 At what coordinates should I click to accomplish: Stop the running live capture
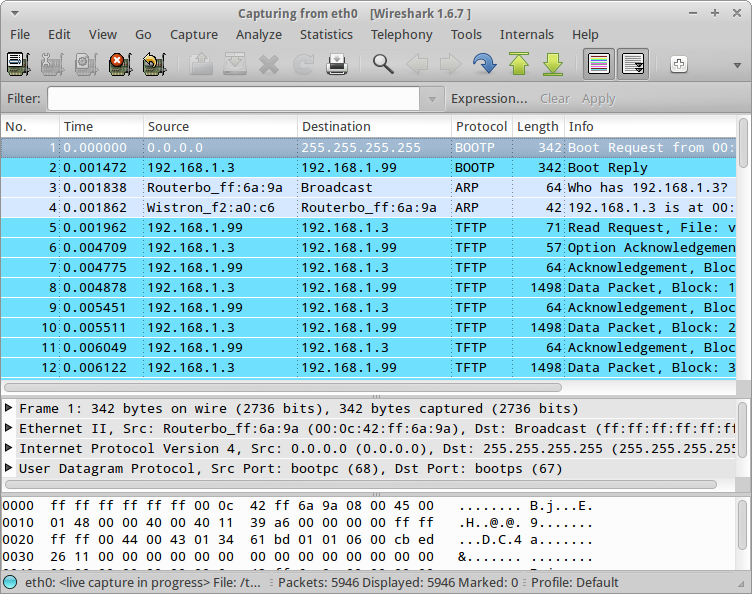[x=120, y=64]
